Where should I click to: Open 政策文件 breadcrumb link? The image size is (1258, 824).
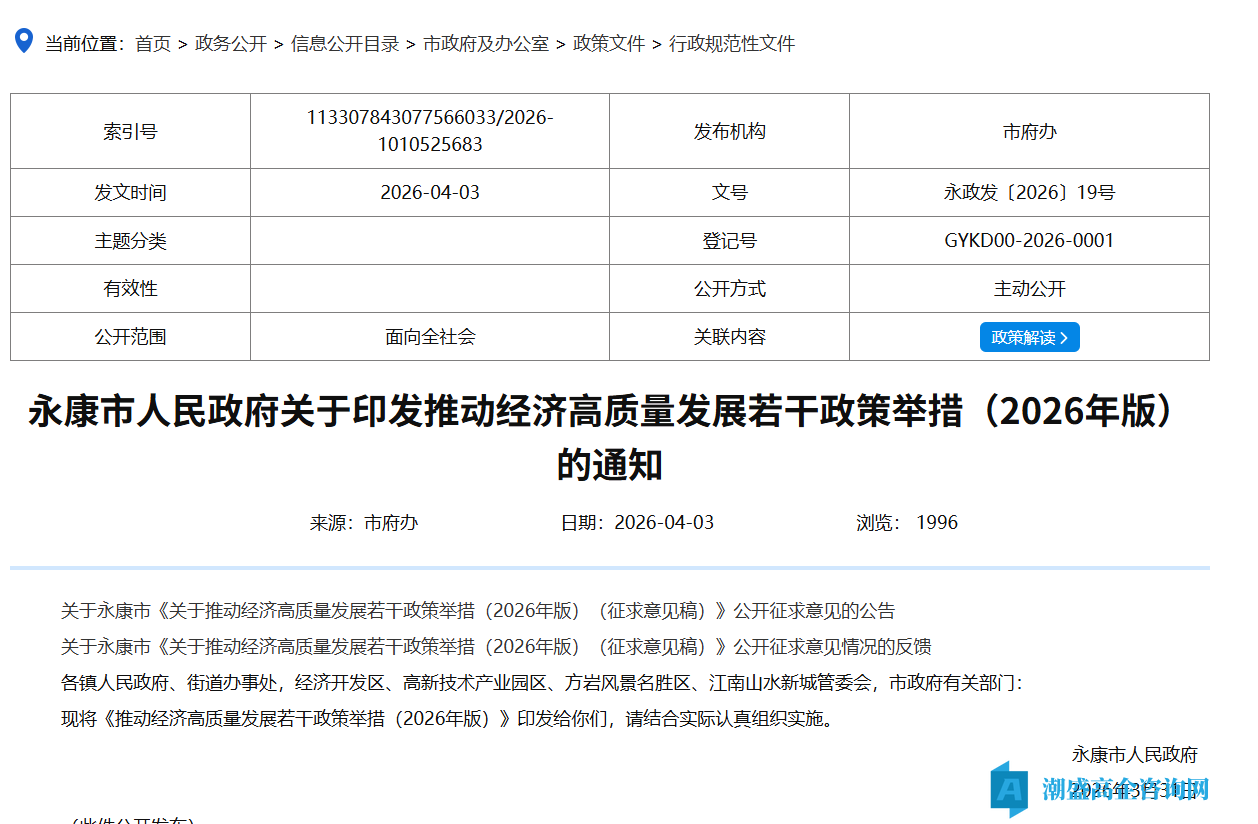[609, 44]
